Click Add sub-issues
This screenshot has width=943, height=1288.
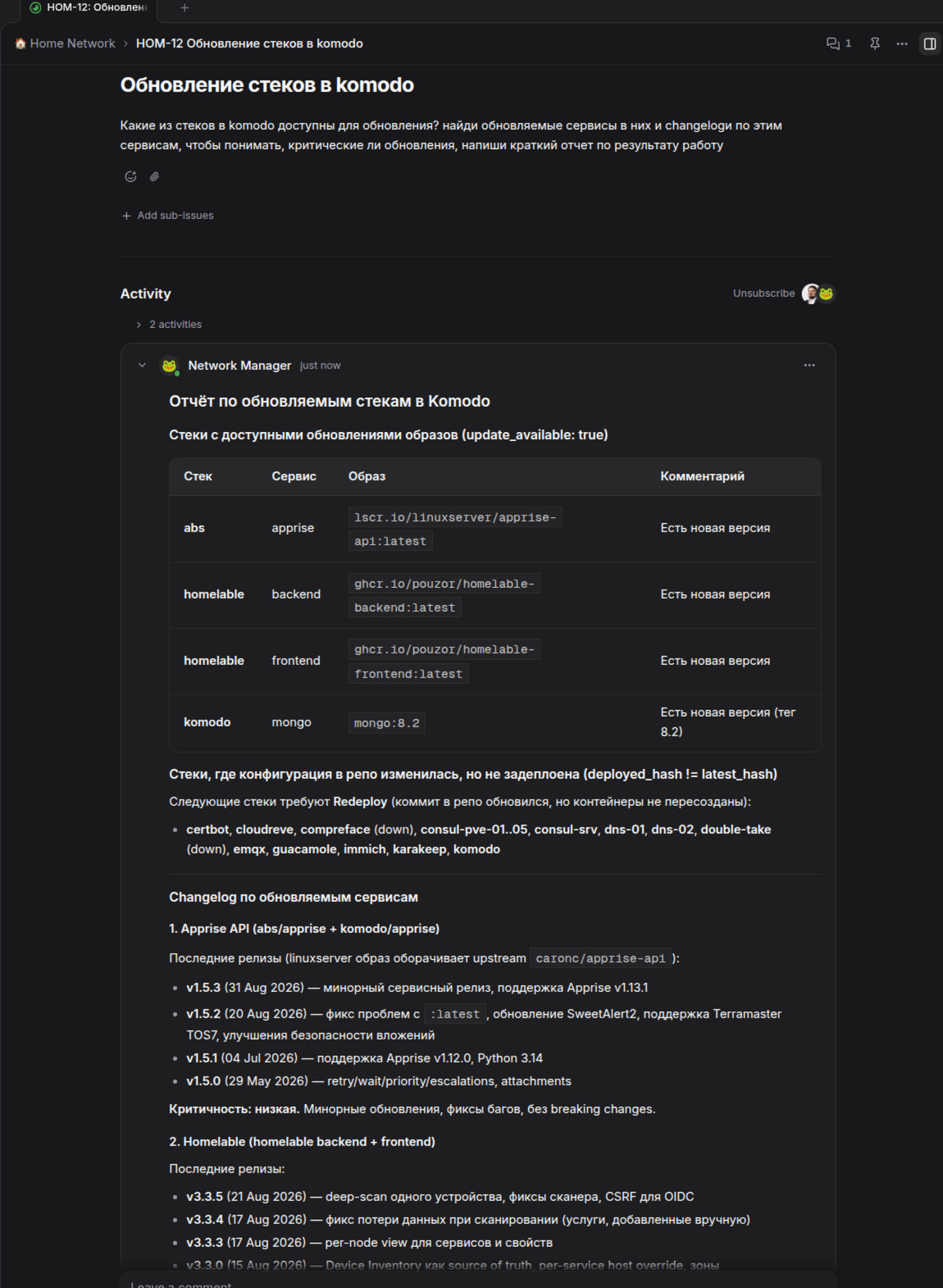168,216
